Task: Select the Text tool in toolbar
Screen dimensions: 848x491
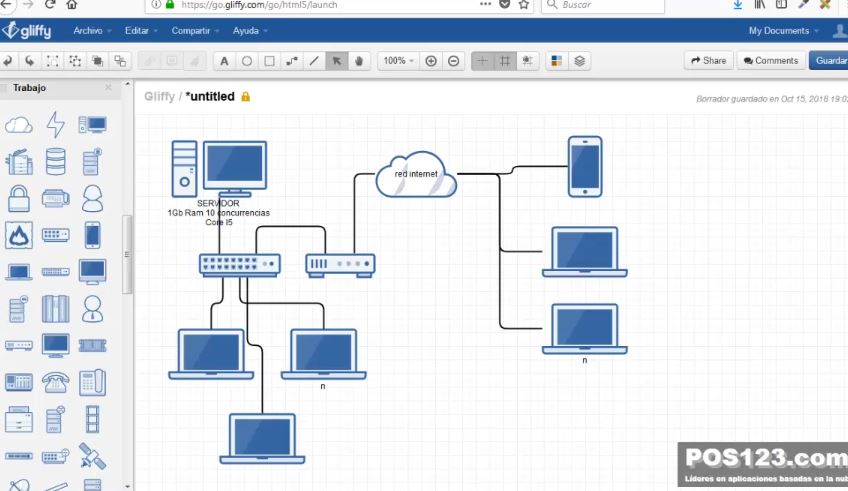Action: (224, 61)
